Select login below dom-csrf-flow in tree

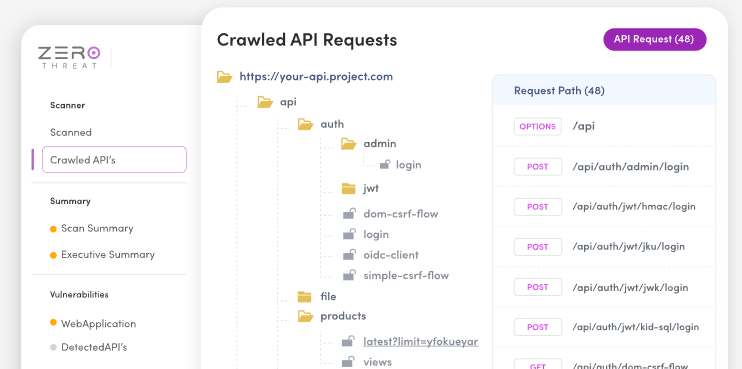[376, 235]
